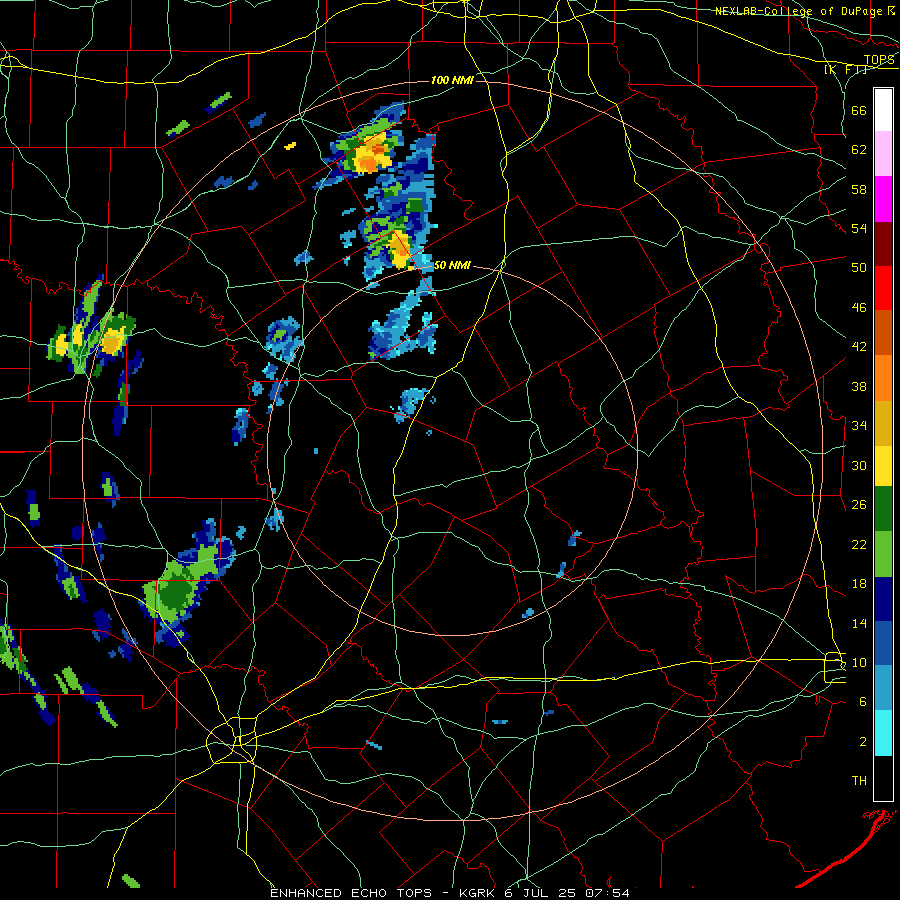The width and height of the screenshot is (900, 900).
Task: Click the highway loop interchange at the bottom left
Action: (234, 740)
